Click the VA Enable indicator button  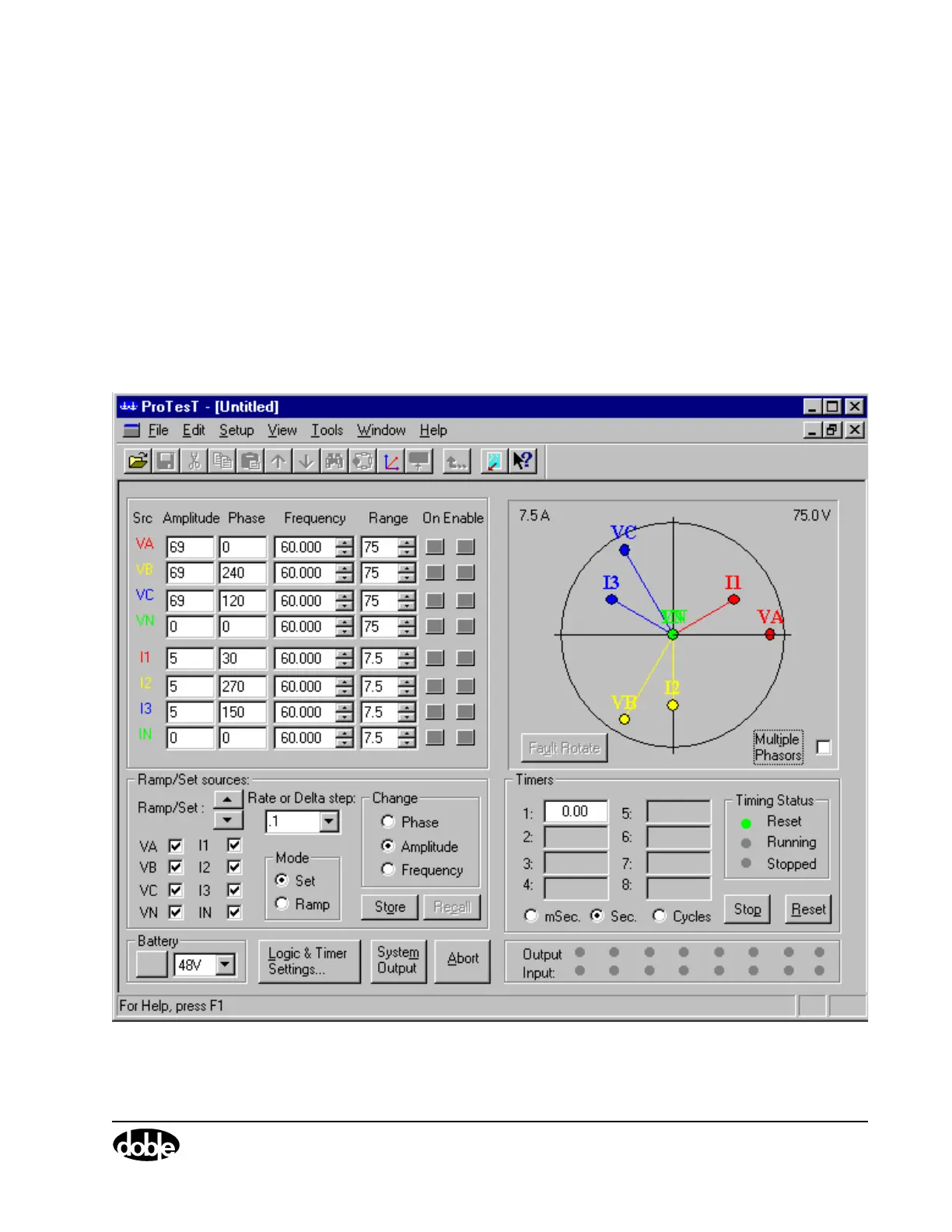click(465, 547)
